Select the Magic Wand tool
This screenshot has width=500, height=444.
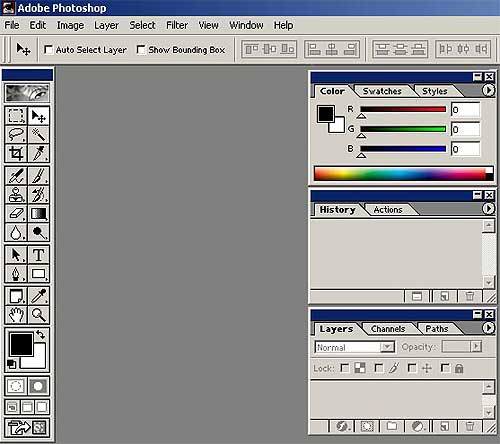pyautogui.click(x=38, y=135)
